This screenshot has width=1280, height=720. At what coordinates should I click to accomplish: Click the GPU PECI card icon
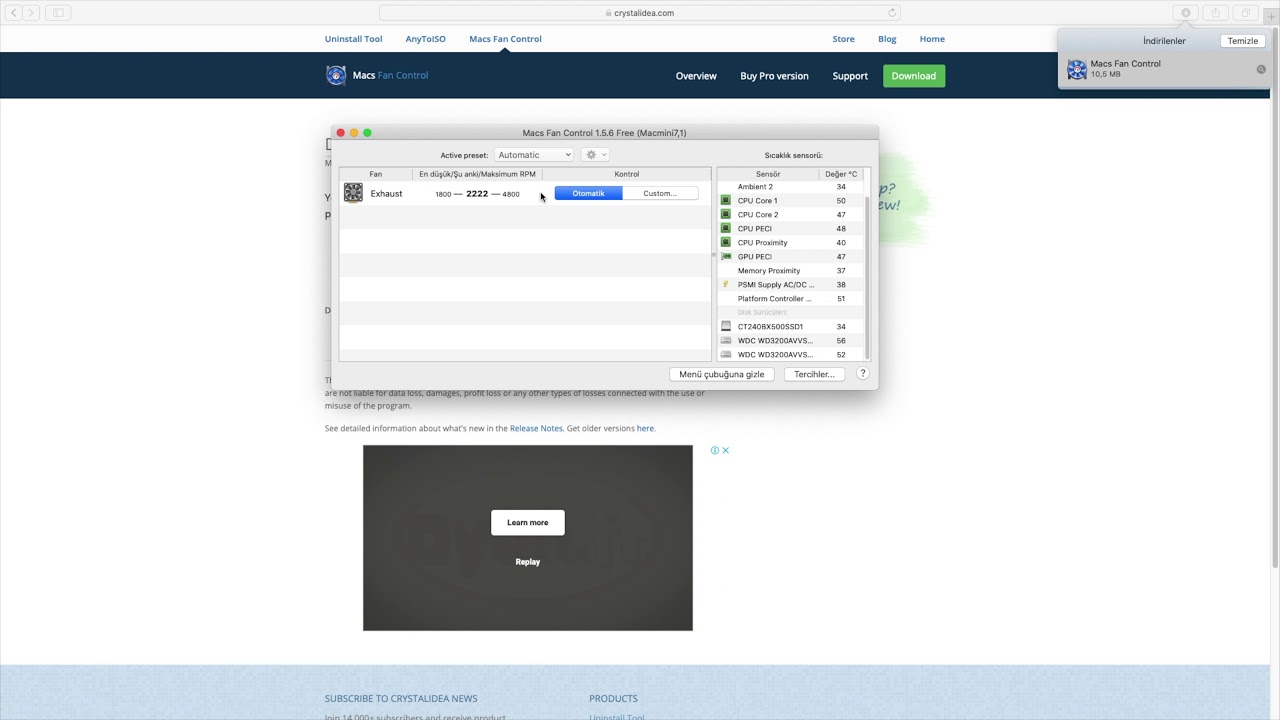(x=726, y=257)
